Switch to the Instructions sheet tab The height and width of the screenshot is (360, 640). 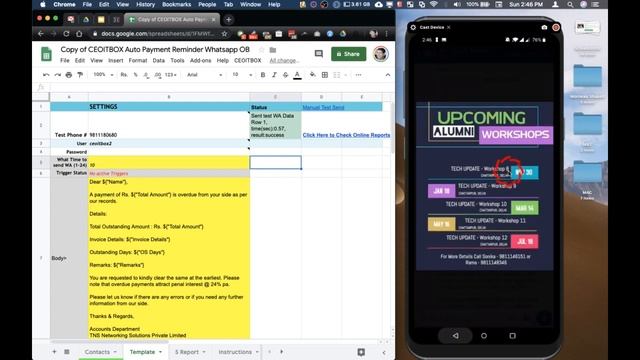[235, 352]
